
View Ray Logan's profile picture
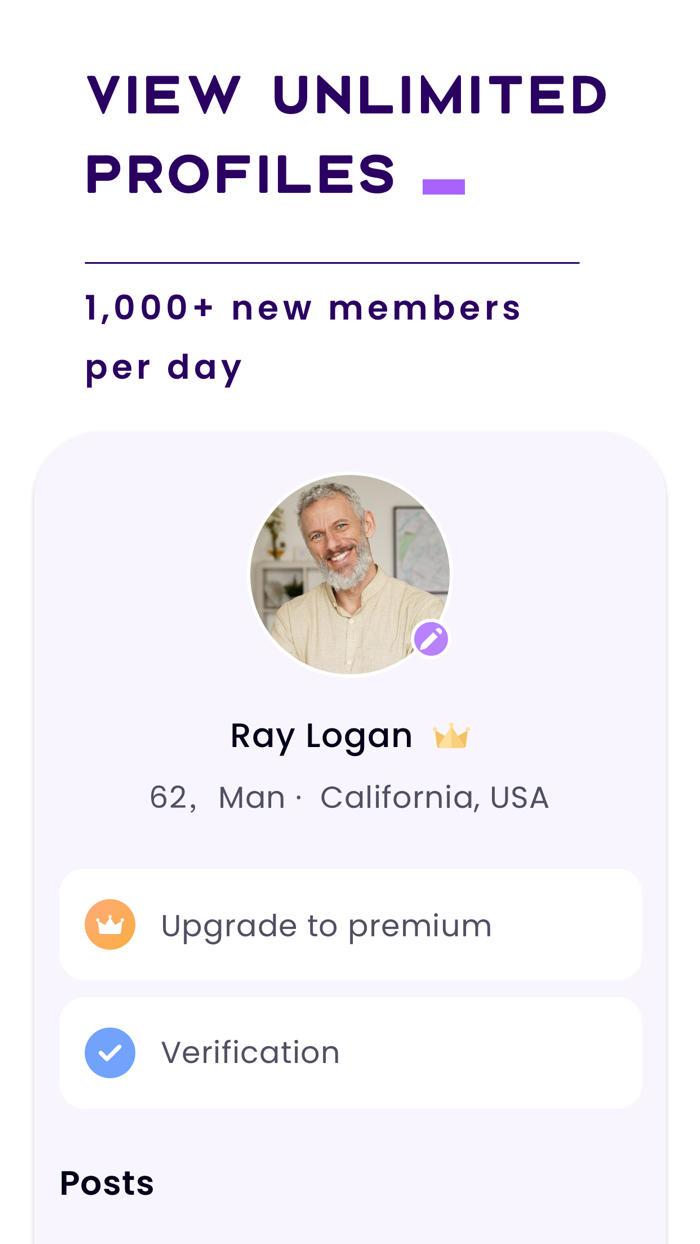[350, 573]
